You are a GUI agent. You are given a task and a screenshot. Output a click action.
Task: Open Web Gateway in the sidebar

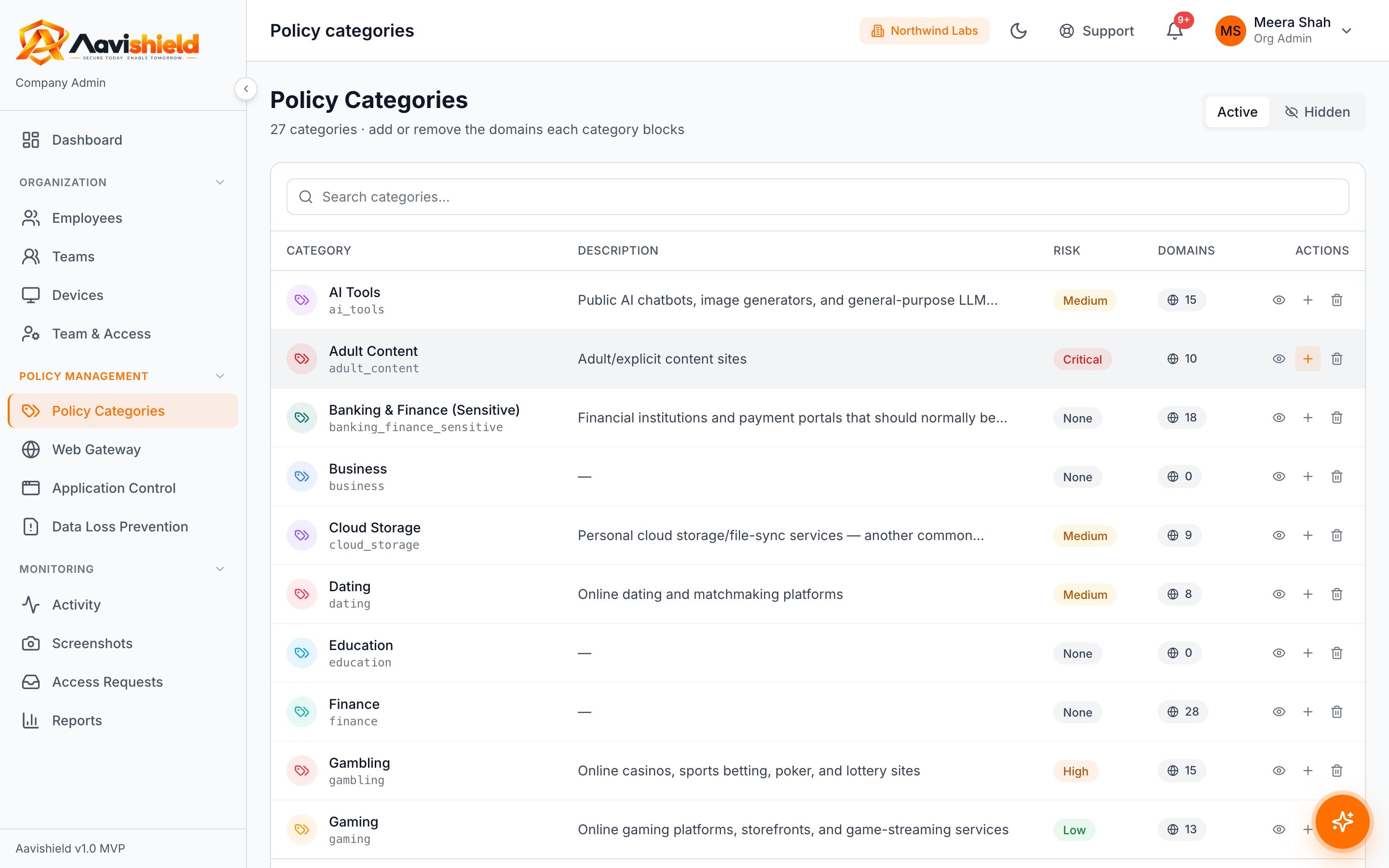[123, 449]
